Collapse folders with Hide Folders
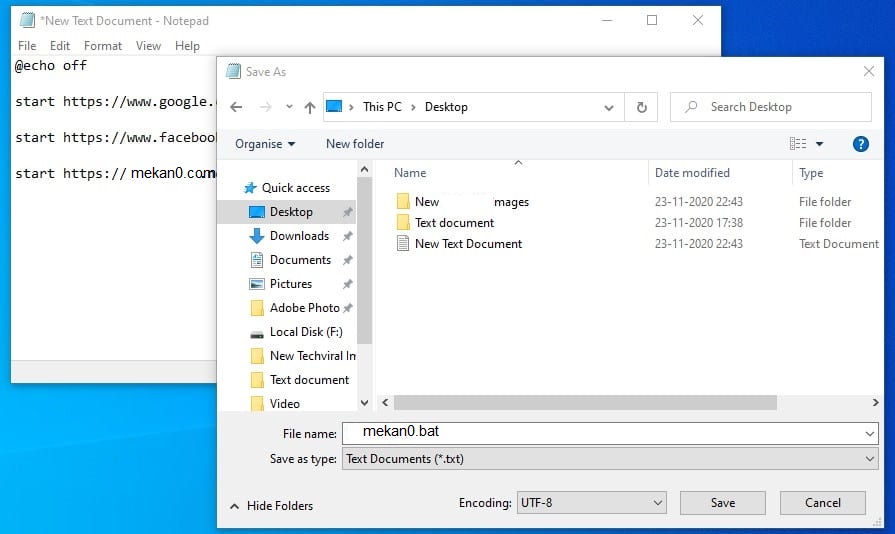 point(272,505)
